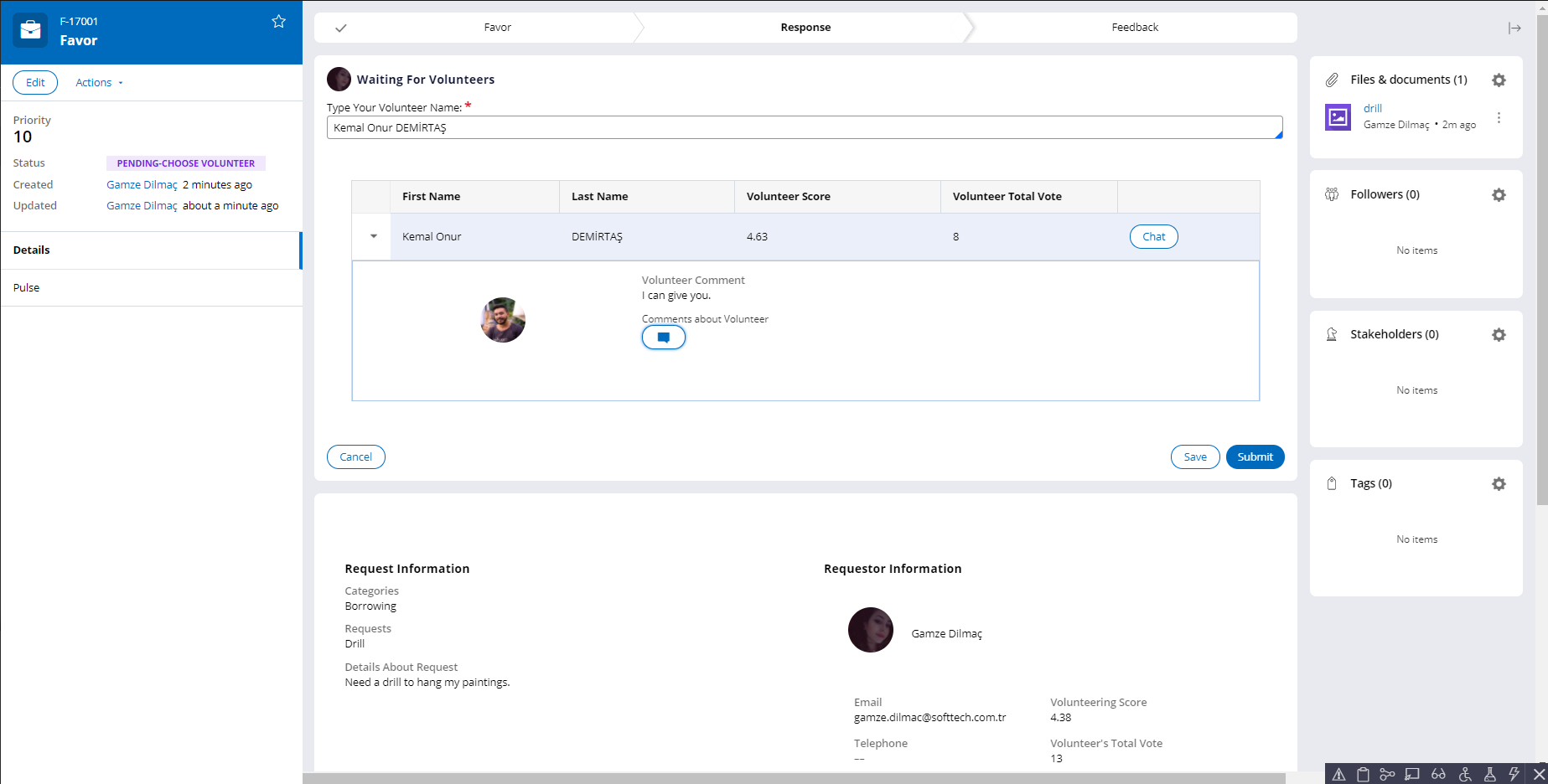The width and height of the screenshot is (1548, 784).
Task: Click the gamze.dilmac@softtech.com.tr email text
Action: [x=929, y=718]
